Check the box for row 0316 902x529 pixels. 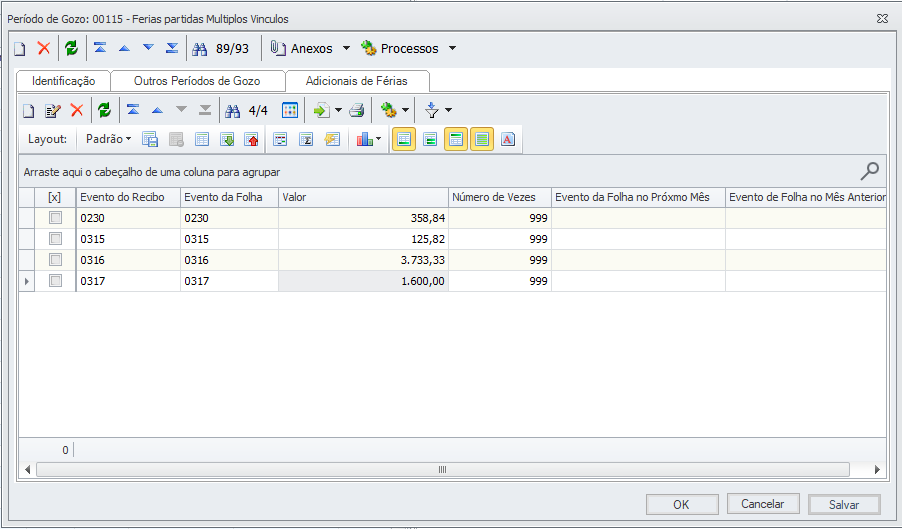click(x=55, y=259)
